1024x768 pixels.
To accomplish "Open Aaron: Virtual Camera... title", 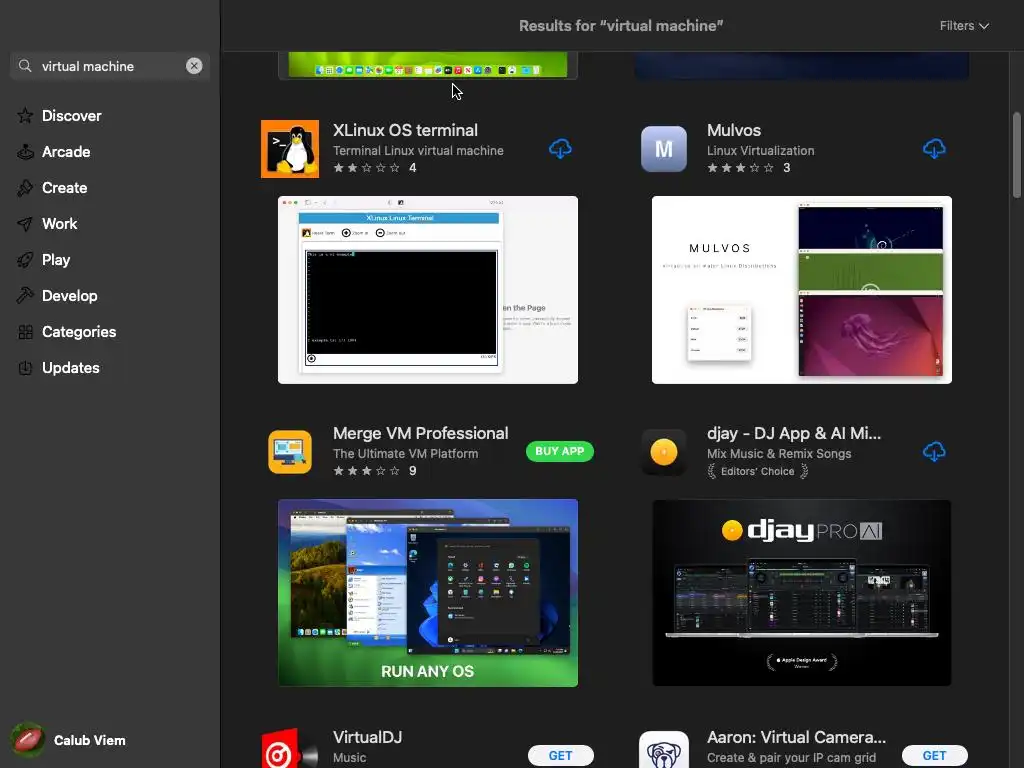I will pyautogui.click(x=797, y=737).
